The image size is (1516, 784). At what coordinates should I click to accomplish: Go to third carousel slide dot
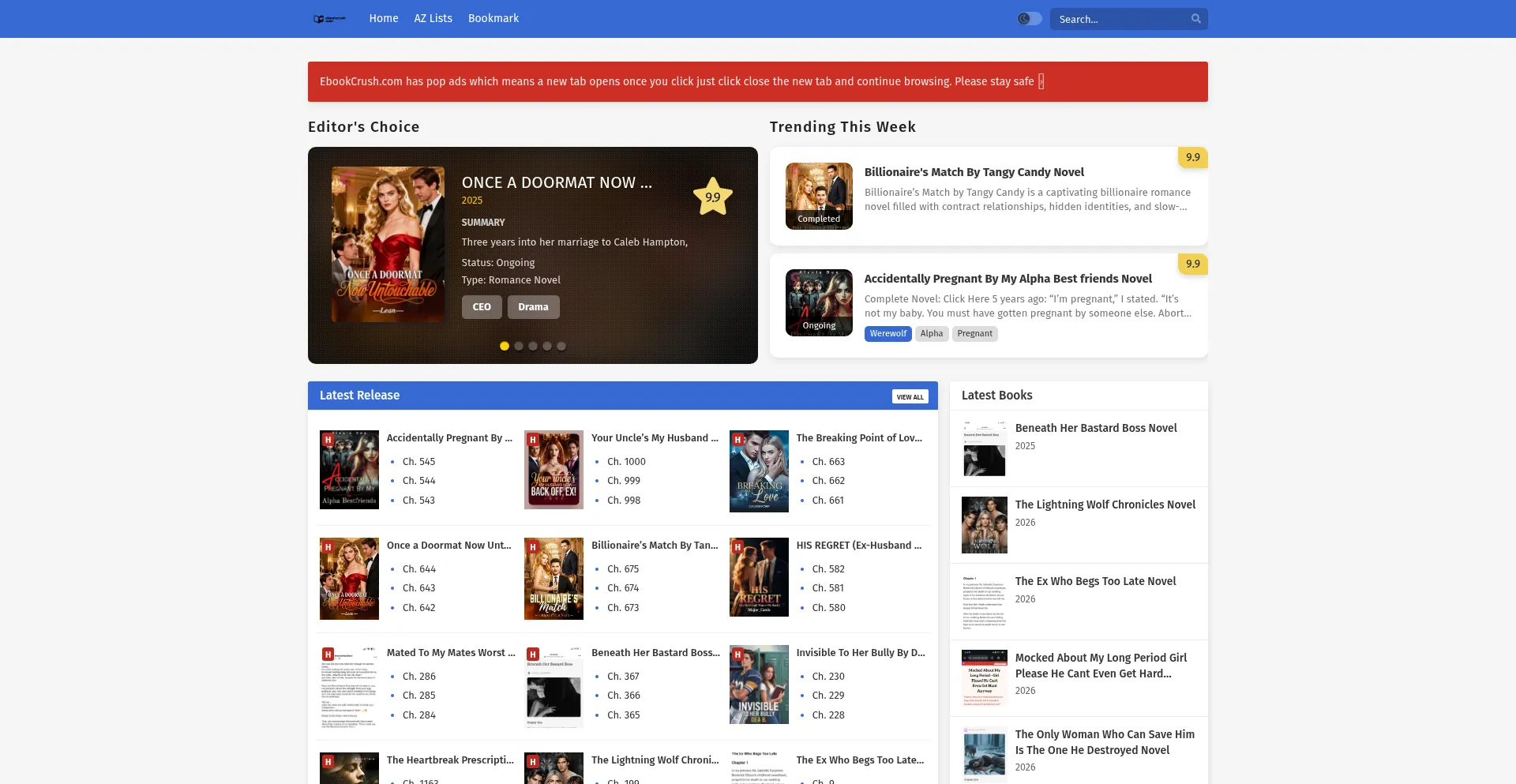click(x=533, y=346)
